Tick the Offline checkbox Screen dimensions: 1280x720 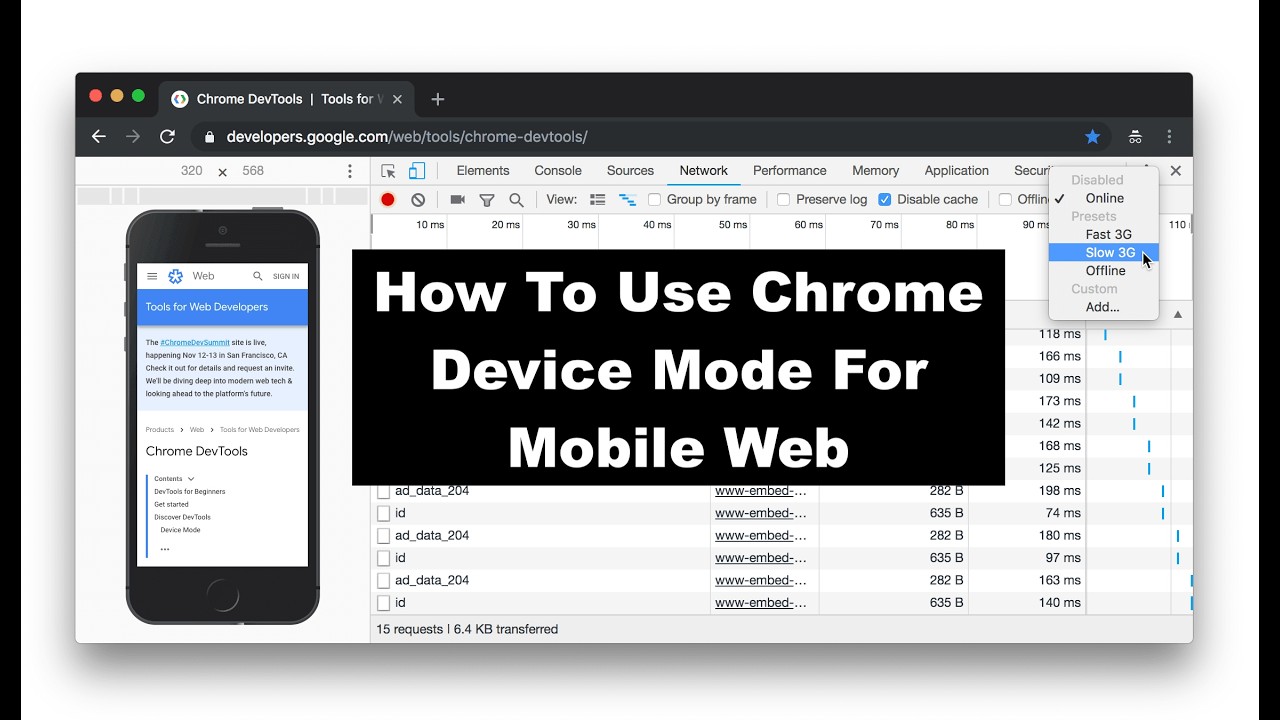click(1006, 200)
